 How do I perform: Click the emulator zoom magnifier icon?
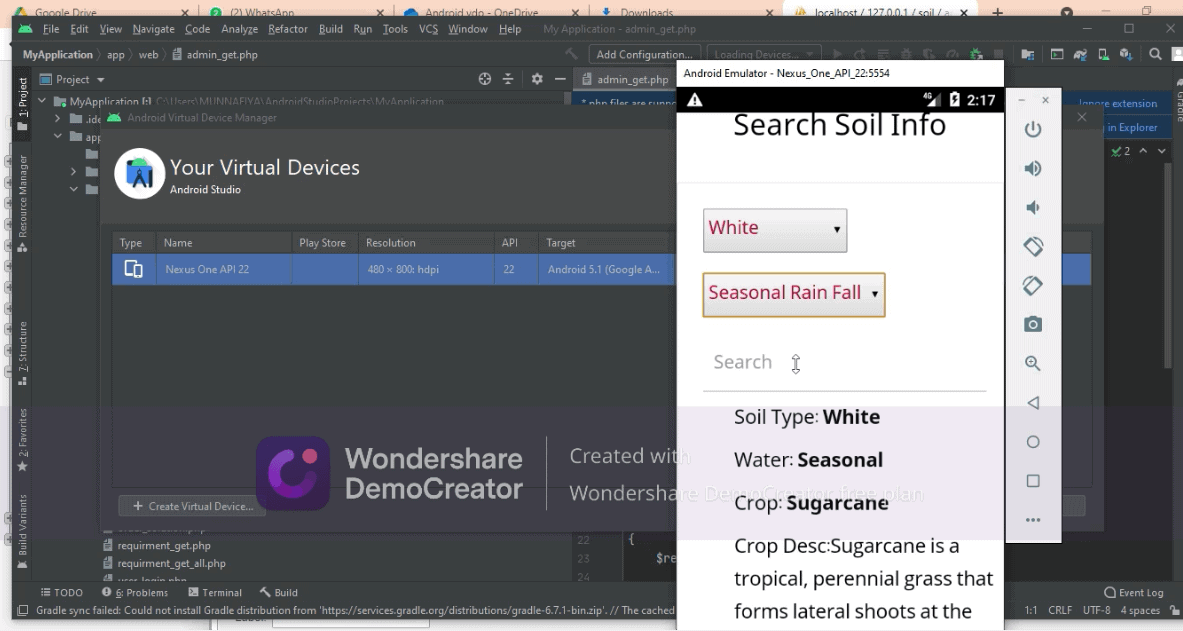point(1033,364)
